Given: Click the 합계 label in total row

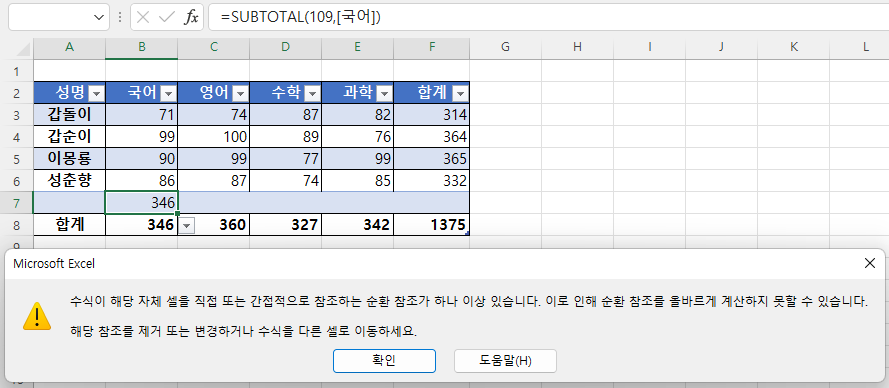Looking at the screenshot, I should point(69,225).
